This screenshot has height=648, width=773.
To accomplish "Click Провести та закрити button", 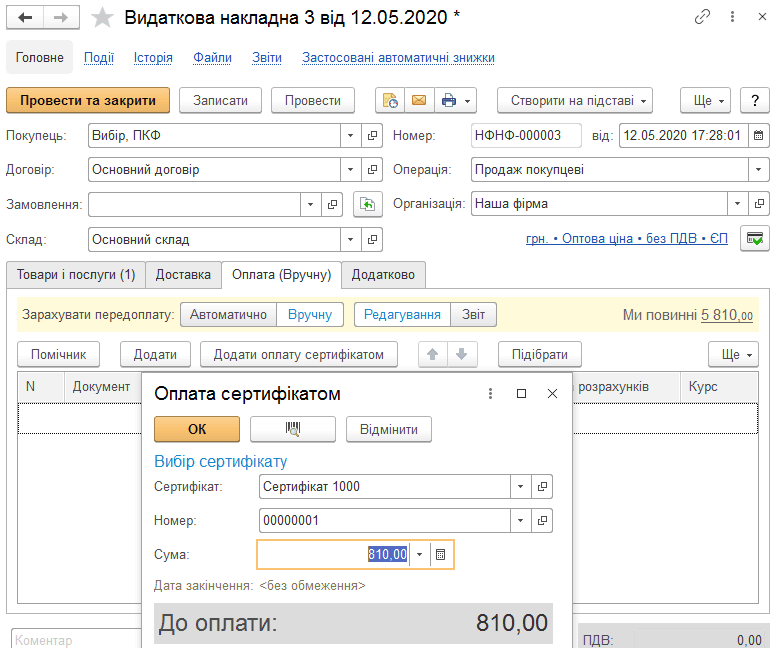I will [x=88, y=101].
